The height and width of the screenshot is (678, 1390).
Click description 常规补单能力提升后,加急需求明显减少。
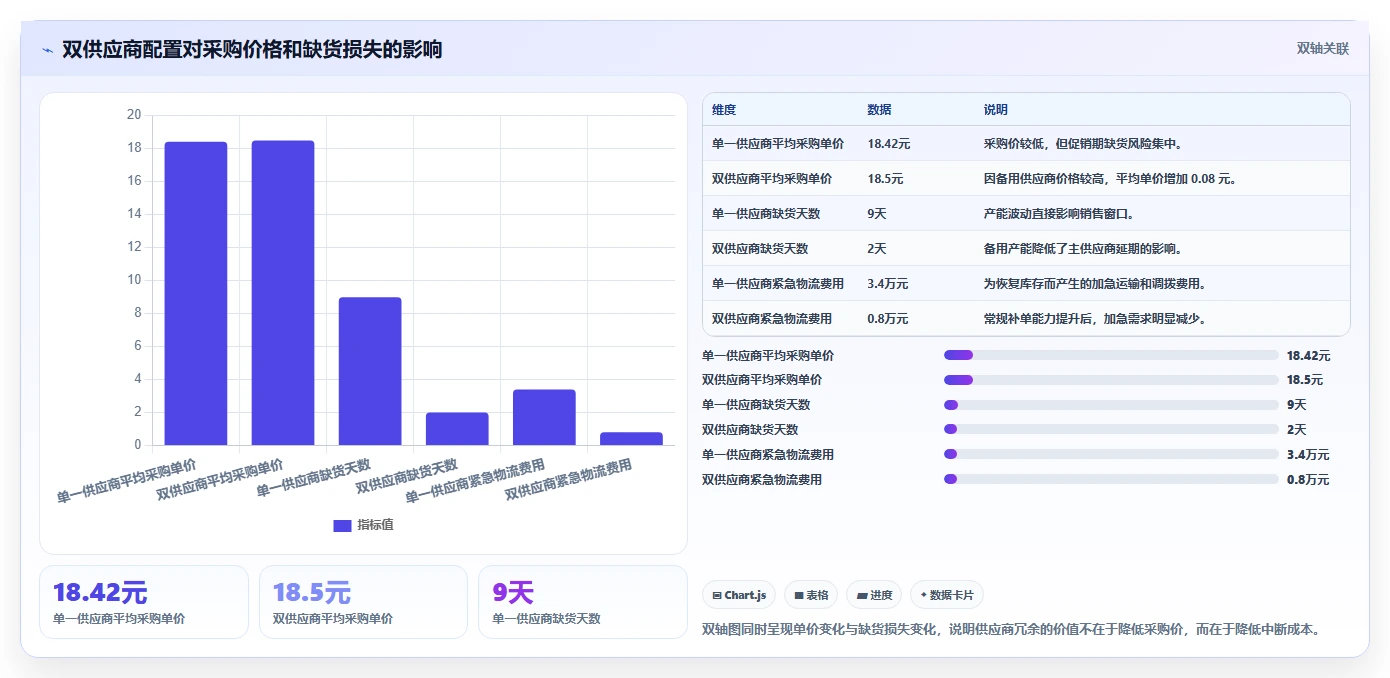pyautogui.click(x=1096, y=319)
